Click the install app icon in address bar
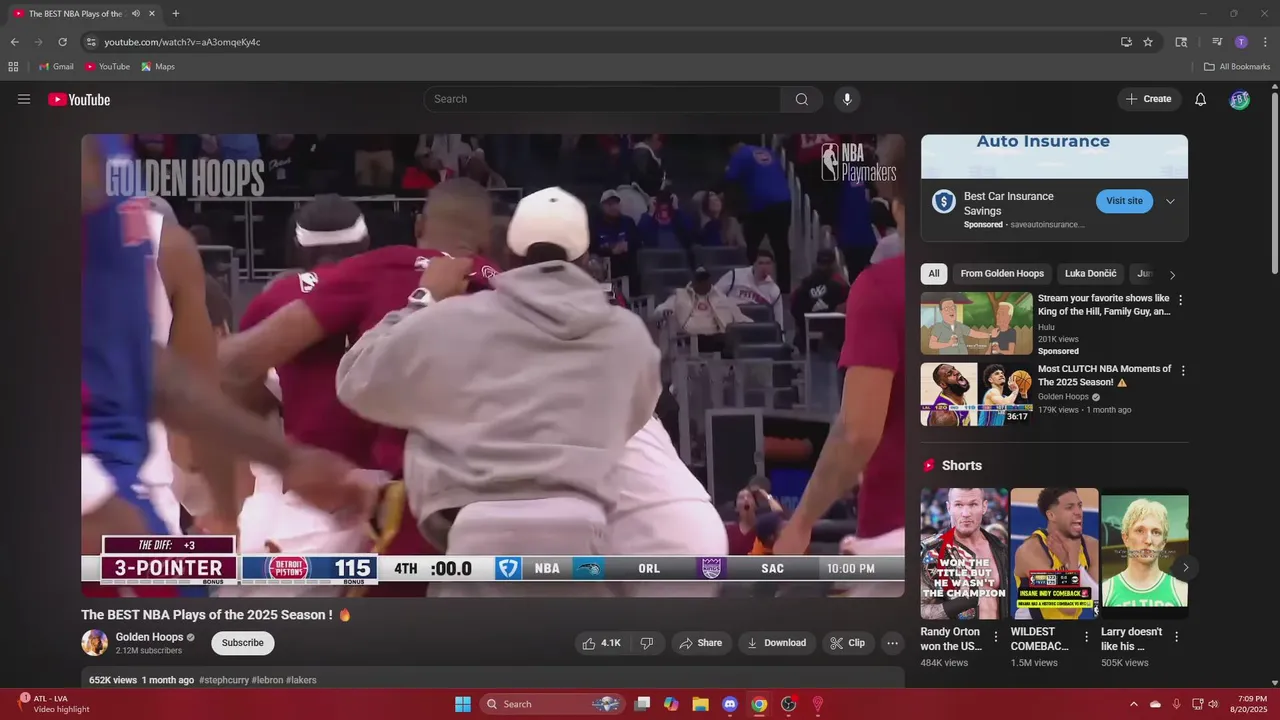Image resolution: width=1280 pixels, height=720 pixels. [1126, 42]
